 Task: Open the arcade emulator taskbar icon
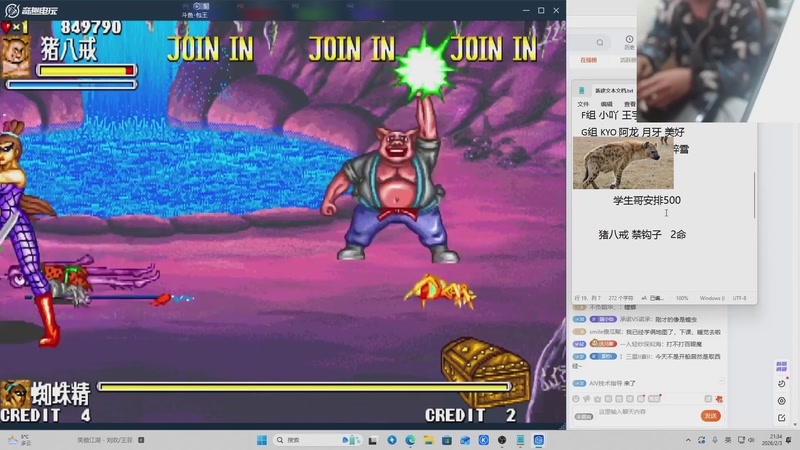(x=539, y=440)
